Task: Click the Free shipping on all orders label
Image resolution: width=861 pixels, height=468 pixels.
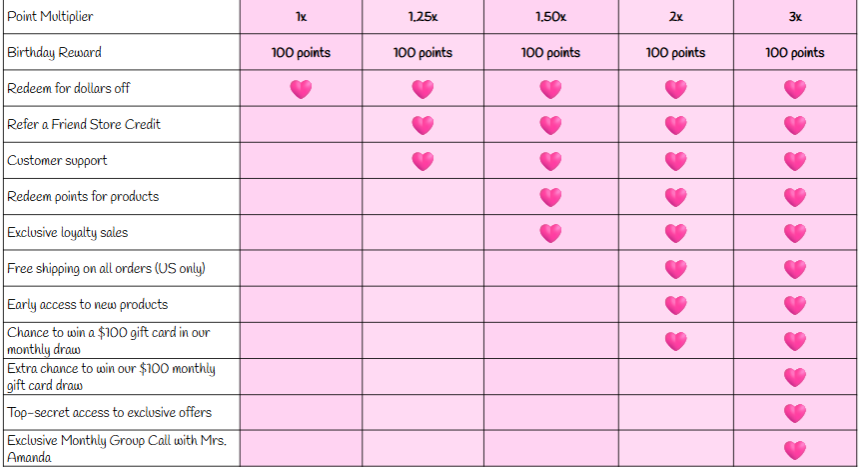Action: [x=106, y=269]
